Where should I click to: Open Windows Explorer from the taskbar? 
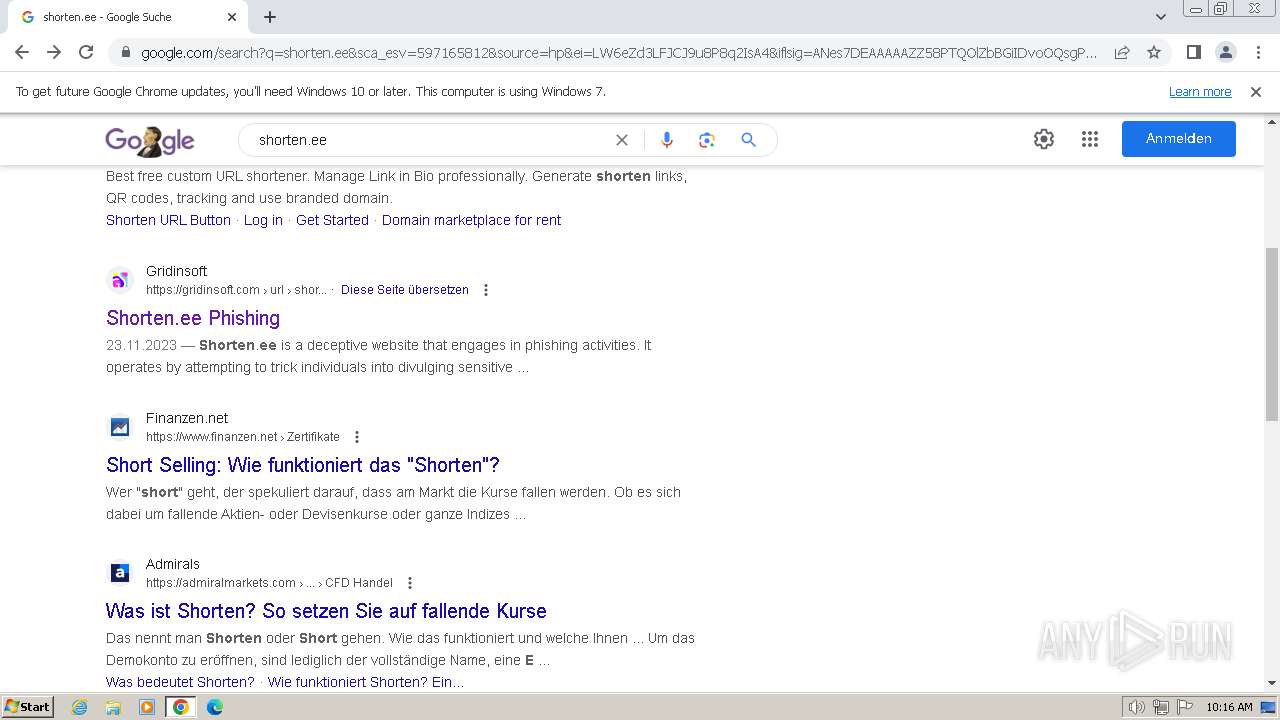[x=113, y=707]
